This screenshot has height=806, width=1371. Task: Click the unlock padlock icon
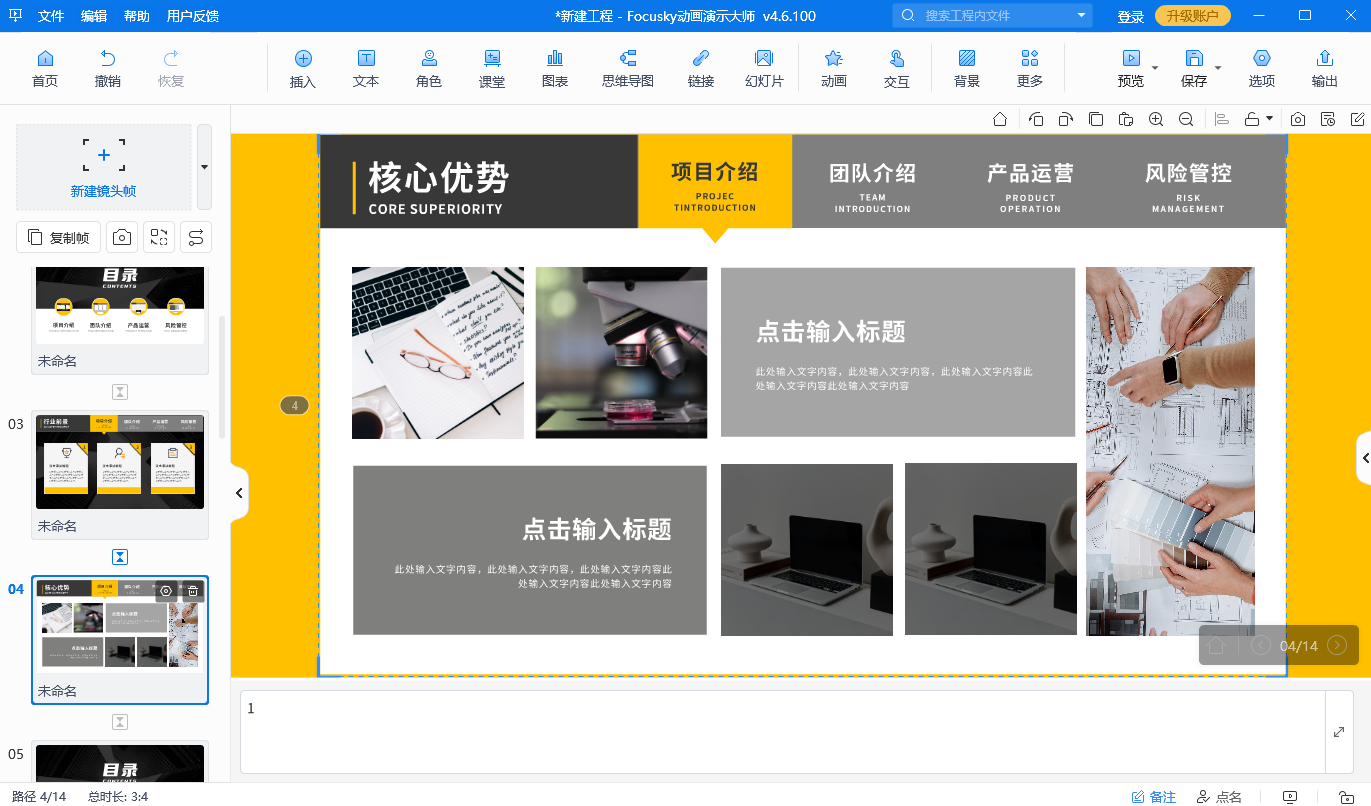[x=1252, y=119]
